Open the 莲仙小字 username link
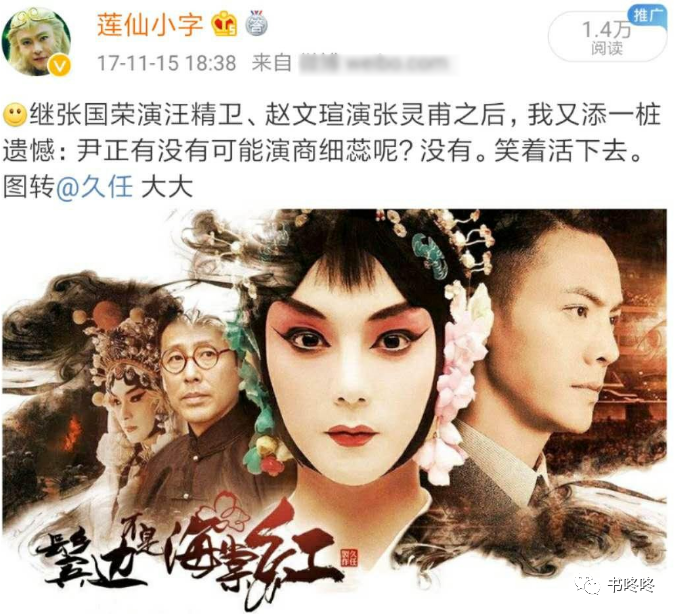Image resolution: width=676 pixels, height=614 pixels. (x=150, y=25)
